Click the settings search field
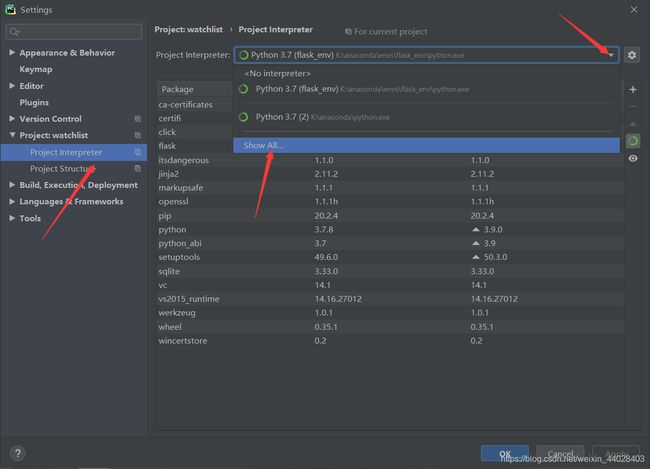This screenshot has height=469, width=650. pyautogui.click(x=74, y=32)
